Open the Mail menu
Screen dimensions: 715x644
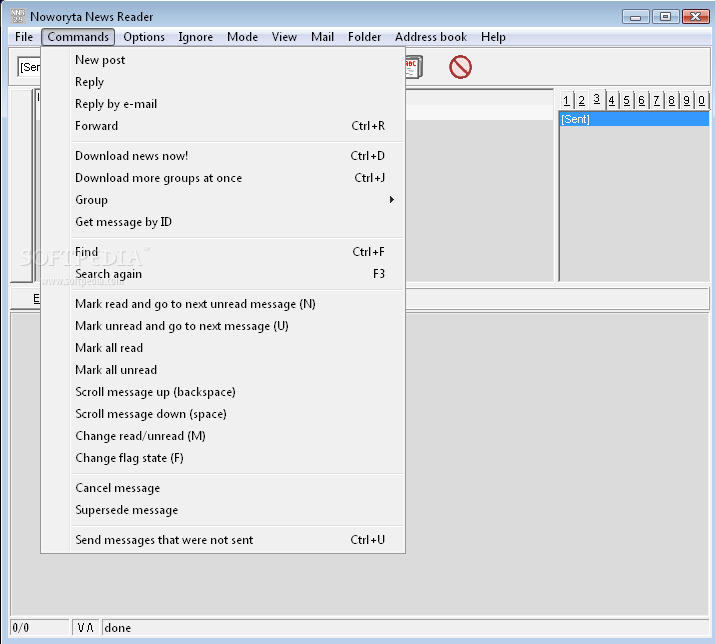click(322, 37)
